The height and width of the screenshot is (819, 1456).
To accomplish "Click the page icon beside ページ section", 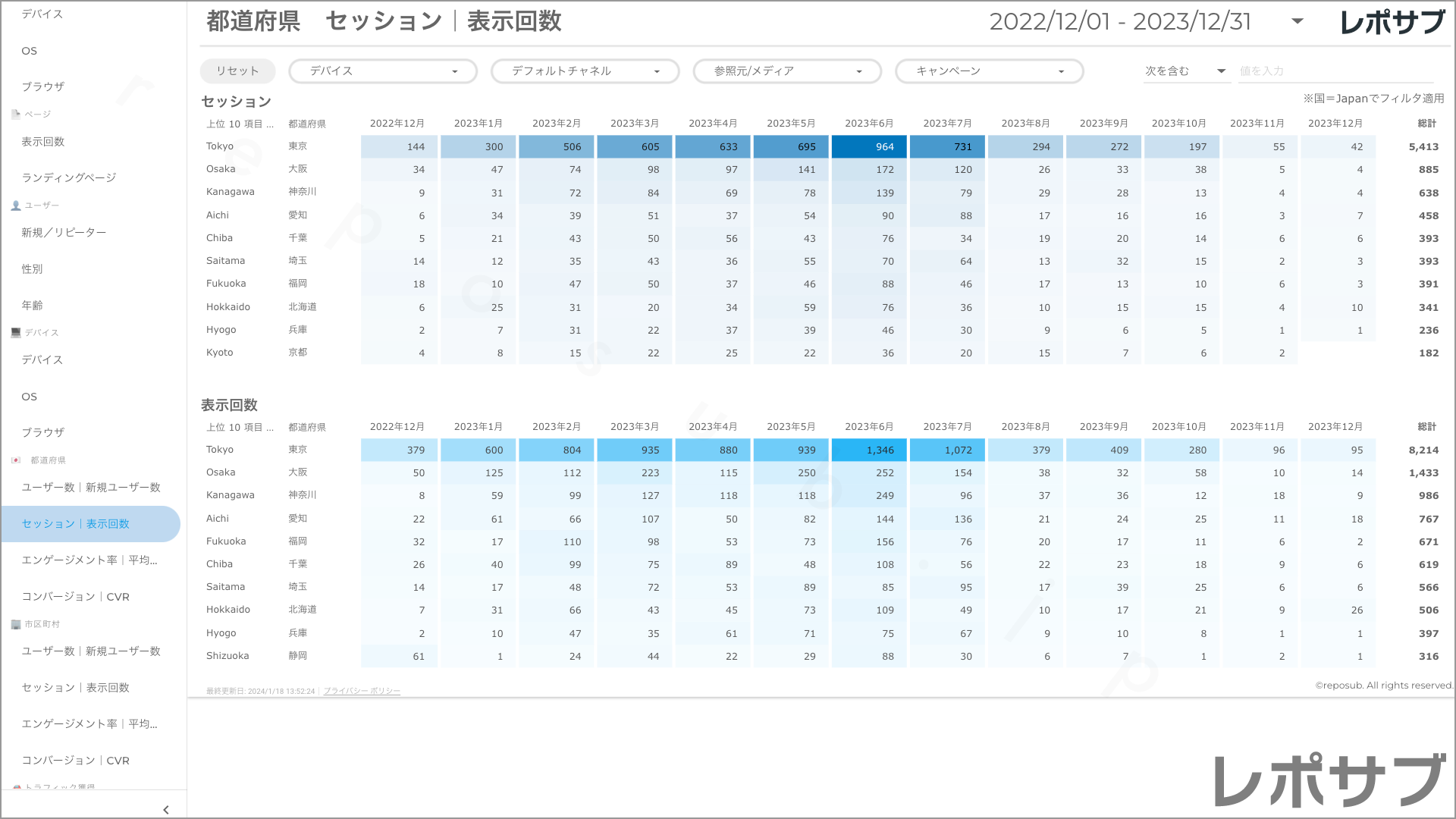I will tap(16, 115).
